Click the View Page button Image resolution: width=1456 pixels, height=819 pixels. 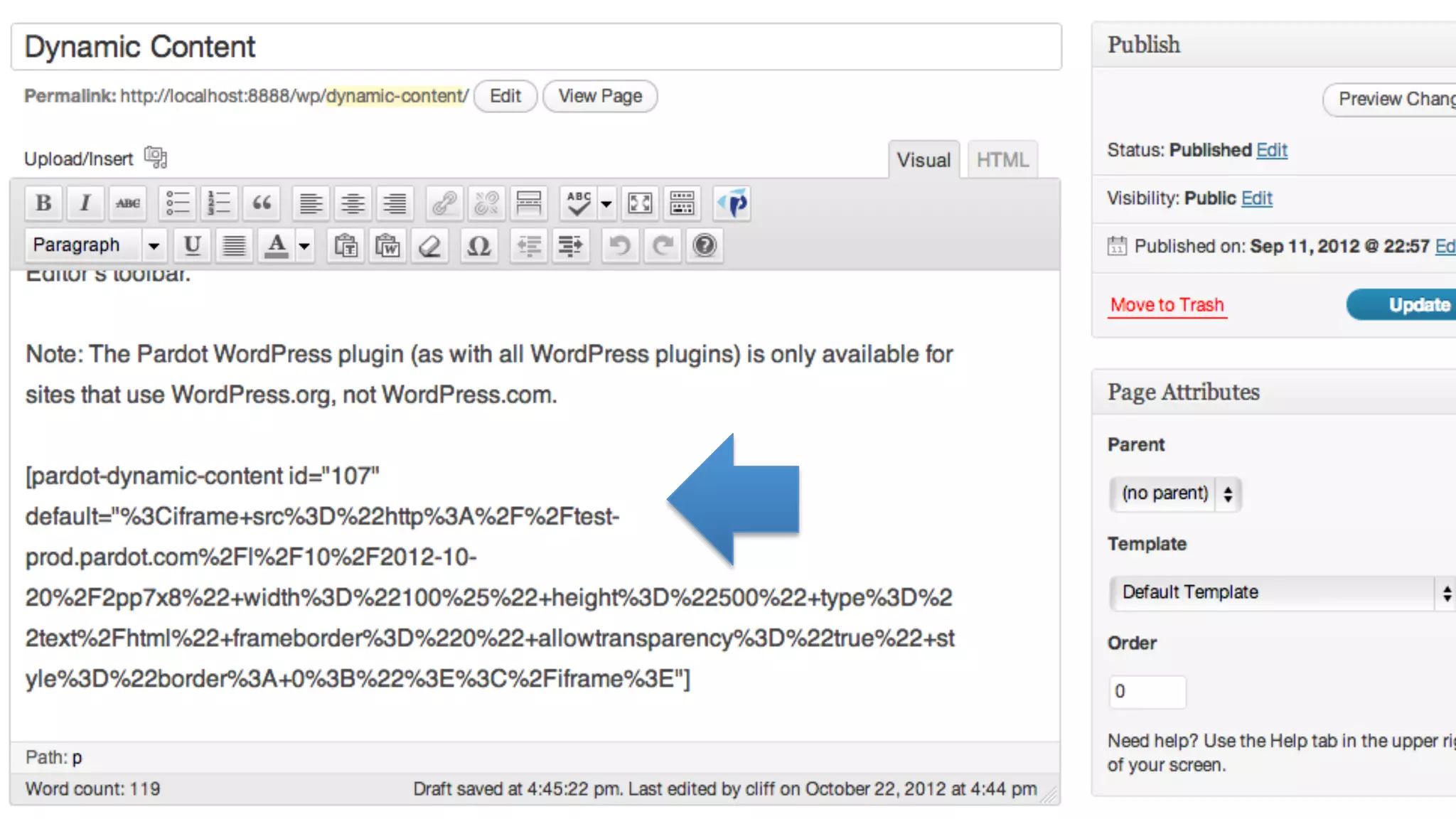click(599, 96)
